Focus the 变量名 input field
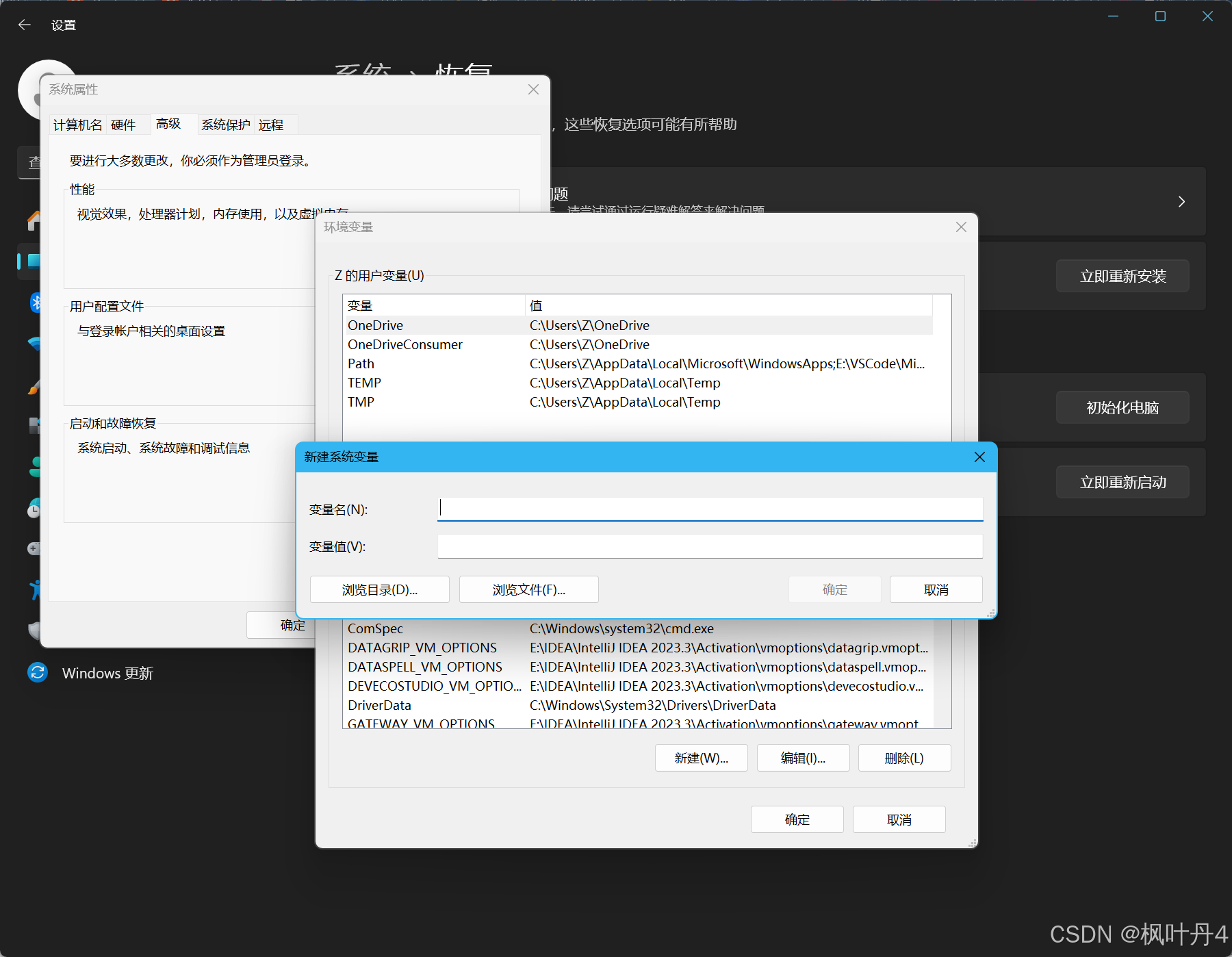This screenshot has height=957, width=1232. 710,509
